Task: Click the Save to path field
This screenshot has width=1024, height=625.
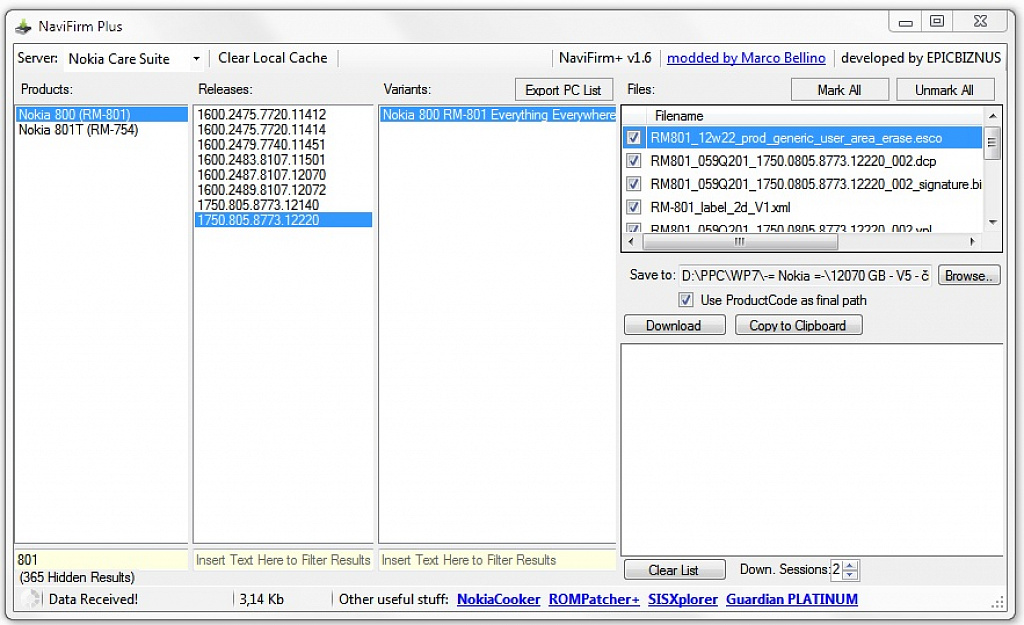Action: click(805, 276)
